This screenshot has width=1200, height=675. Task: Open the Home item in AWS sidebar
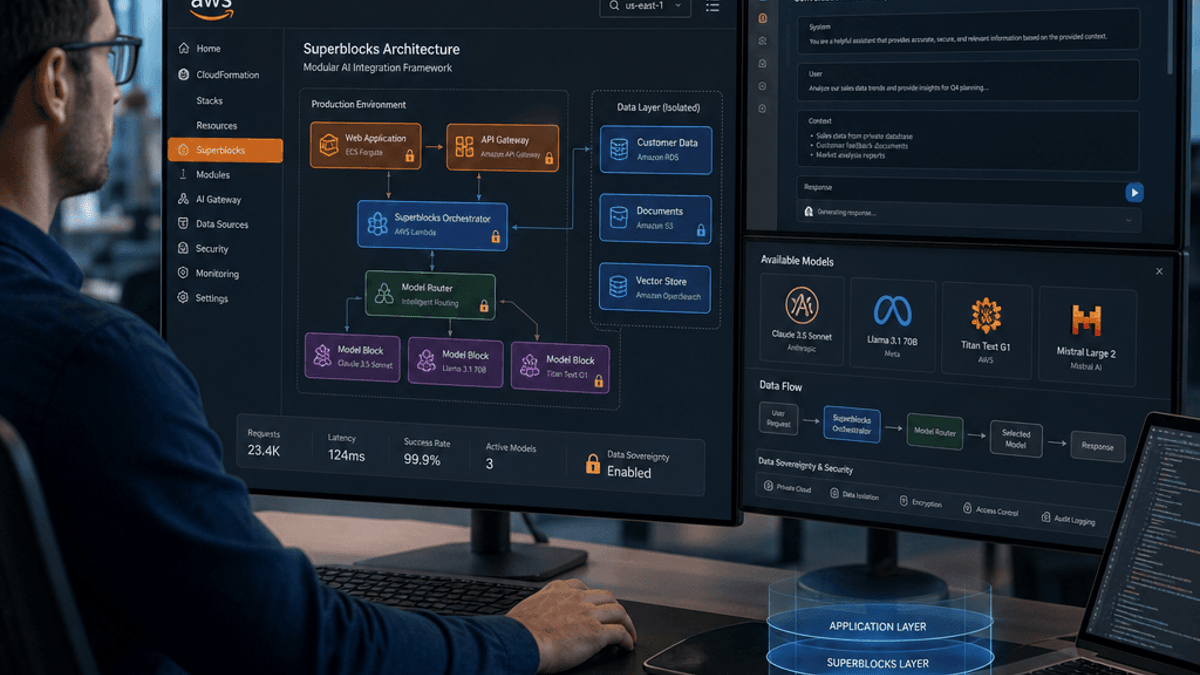200,48
